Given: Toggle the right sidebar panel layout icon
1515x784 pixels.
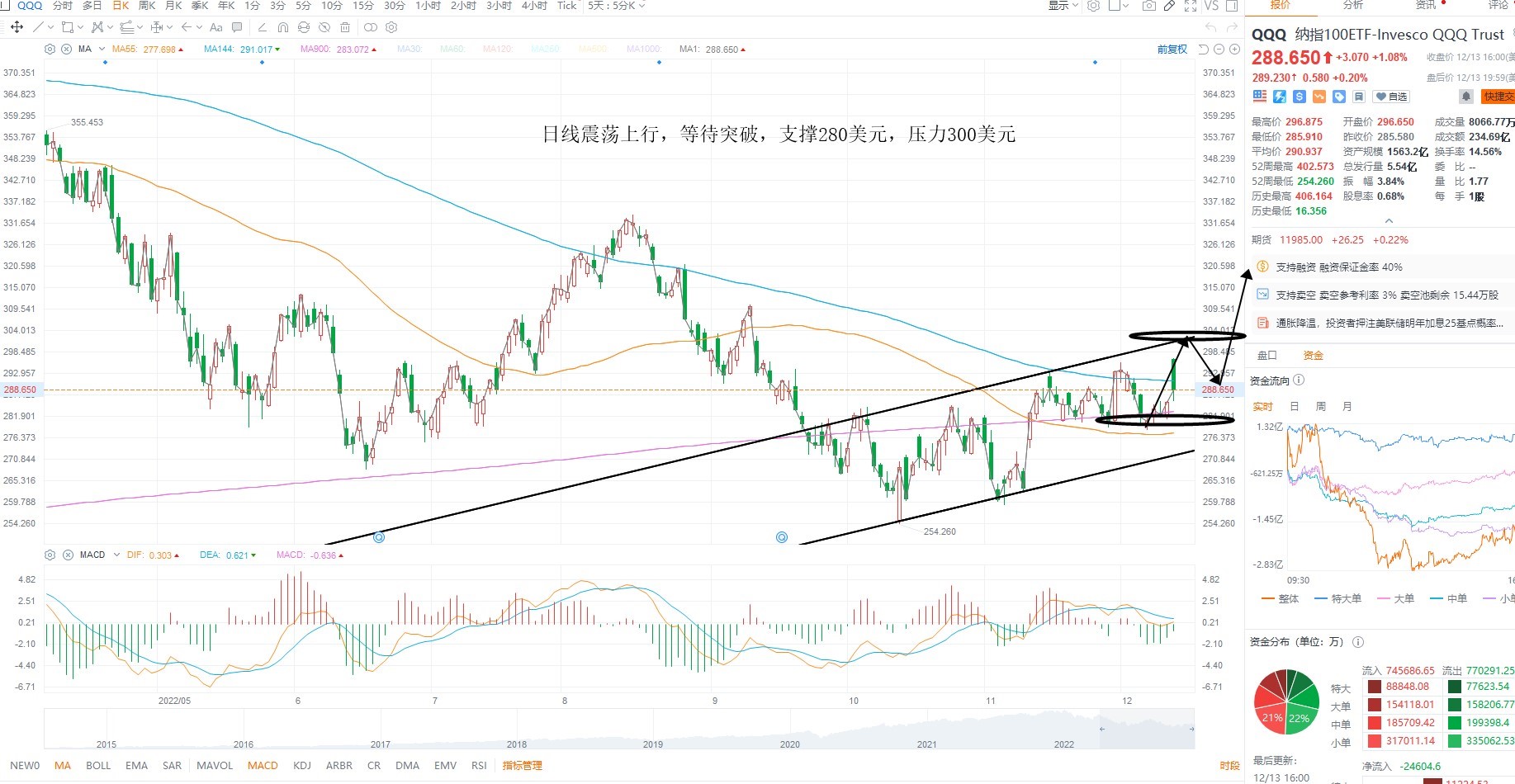Looking at the screenshot, I should pyautogui.click(x=1232, y=6).
